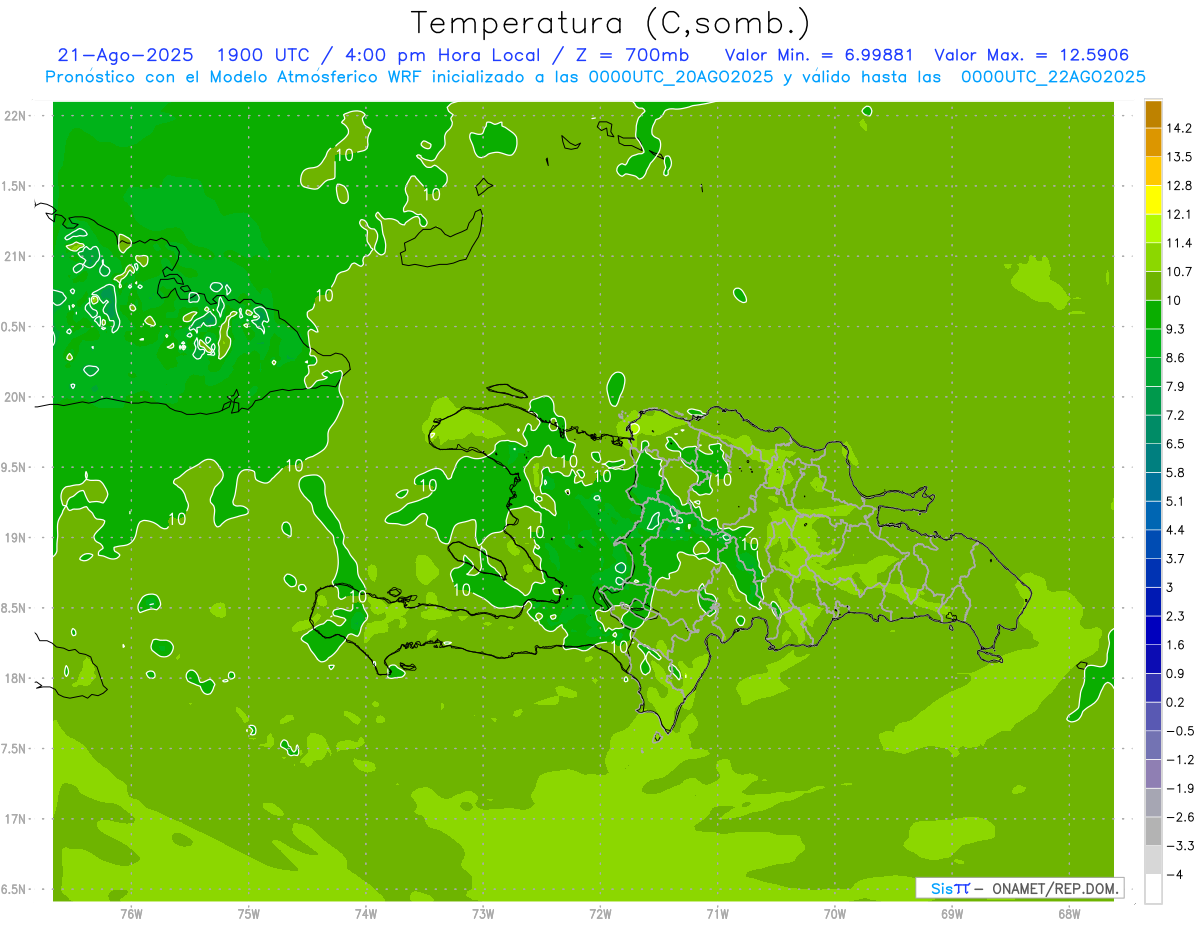
Task: Click the '74W' longitude label
Action: pos(366,914)
